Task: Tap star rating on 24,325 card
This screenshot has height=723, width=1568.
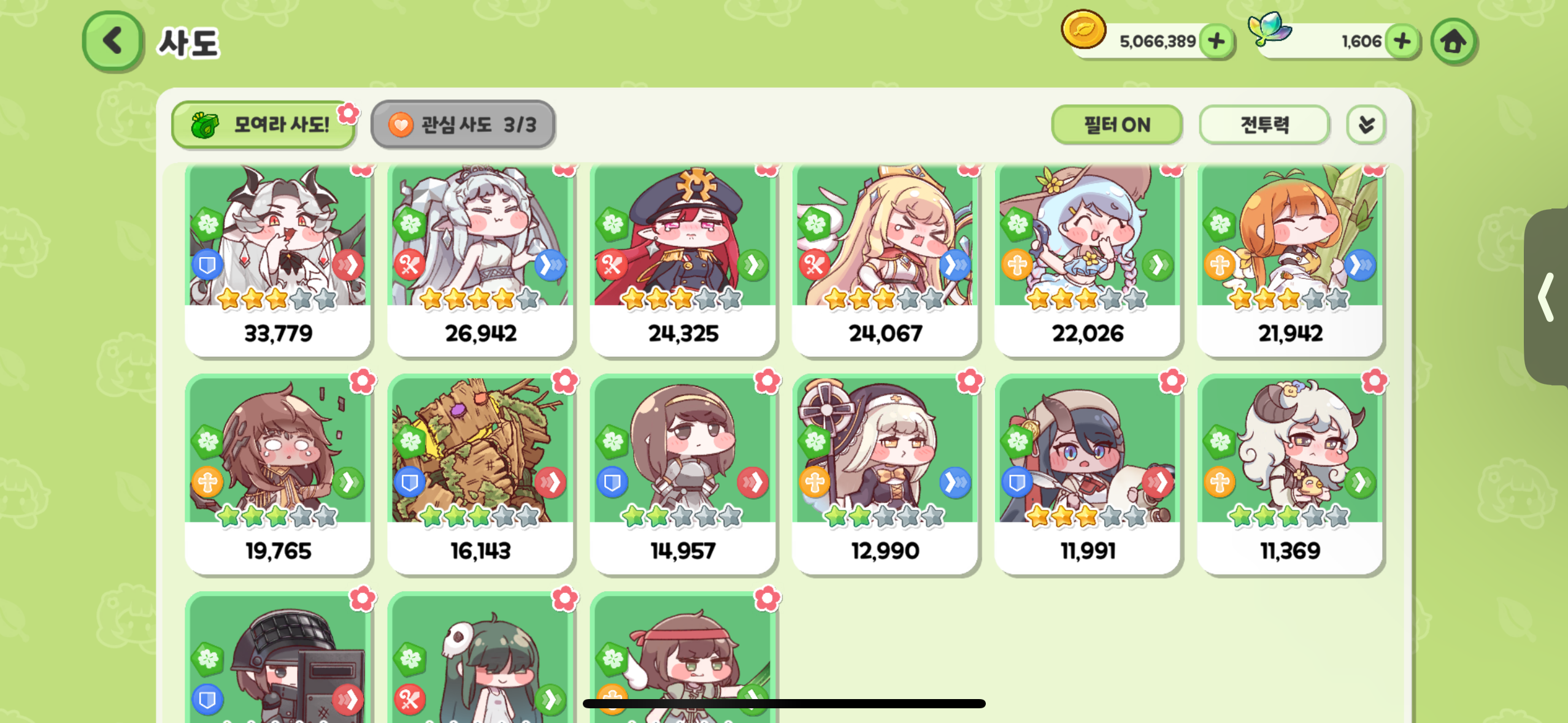Action: tap(681, 299)
